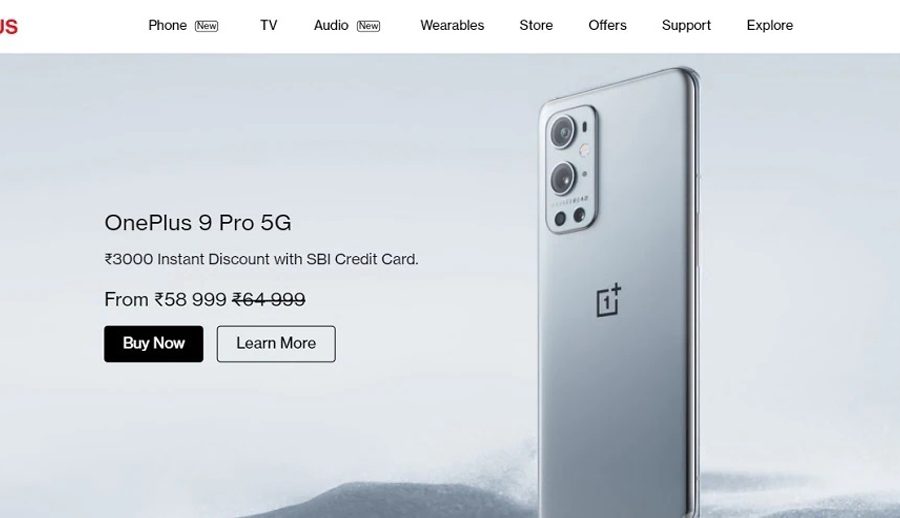Viewport: 900px width, 518px height.
Task: Click the New badge beside Phone
Action: pyautogui.click(x=207, y=26)
